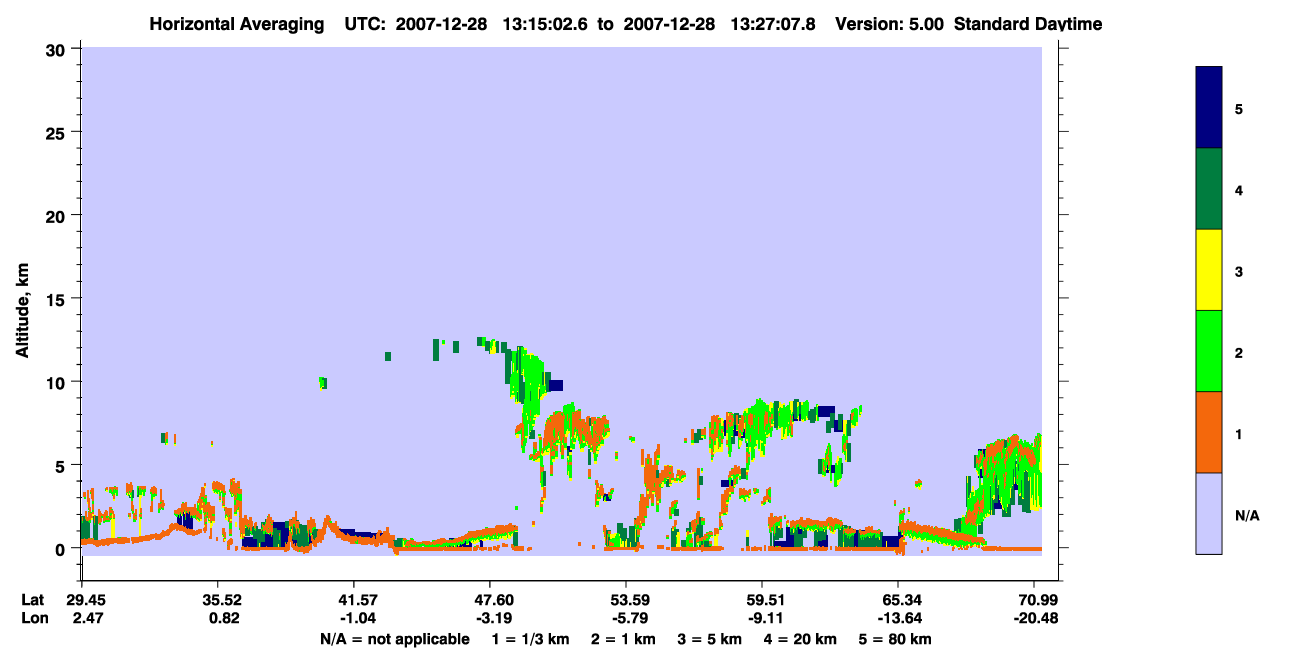Click 'Version: 5.00' in the title
1300x667 pixels.
[889, 24]
